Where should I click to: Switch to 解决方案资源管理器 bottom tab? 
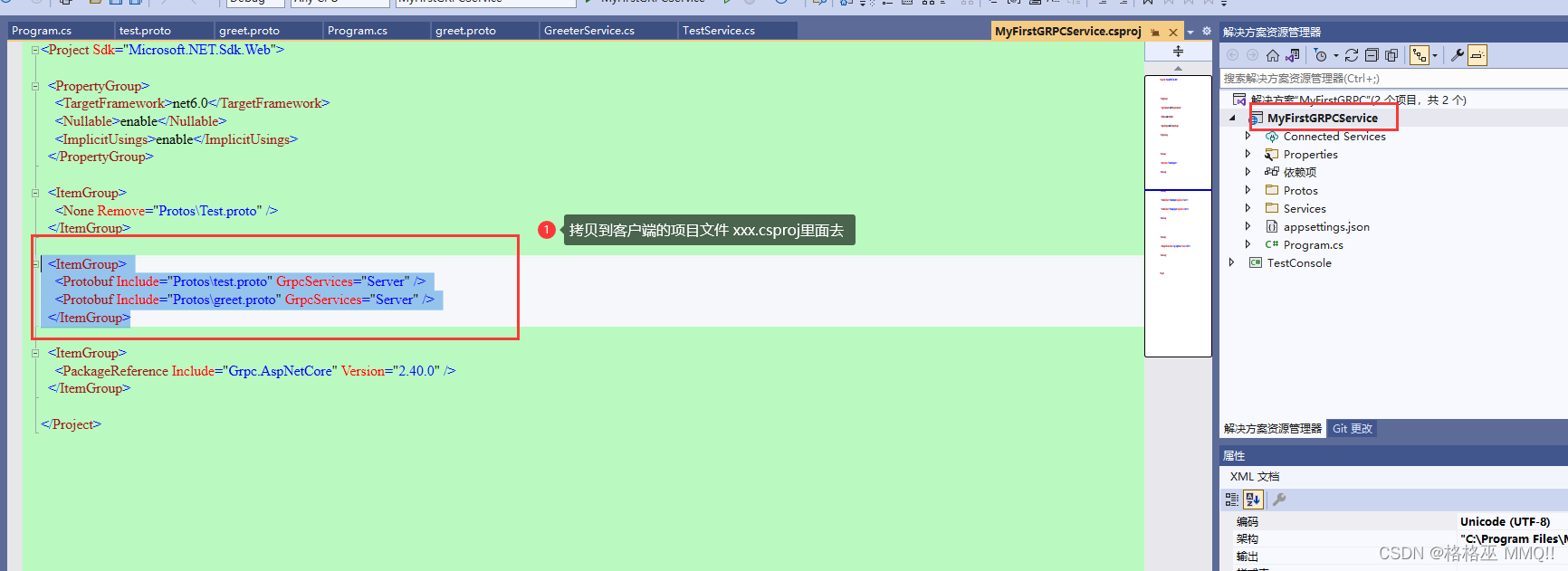(1272, 429)
